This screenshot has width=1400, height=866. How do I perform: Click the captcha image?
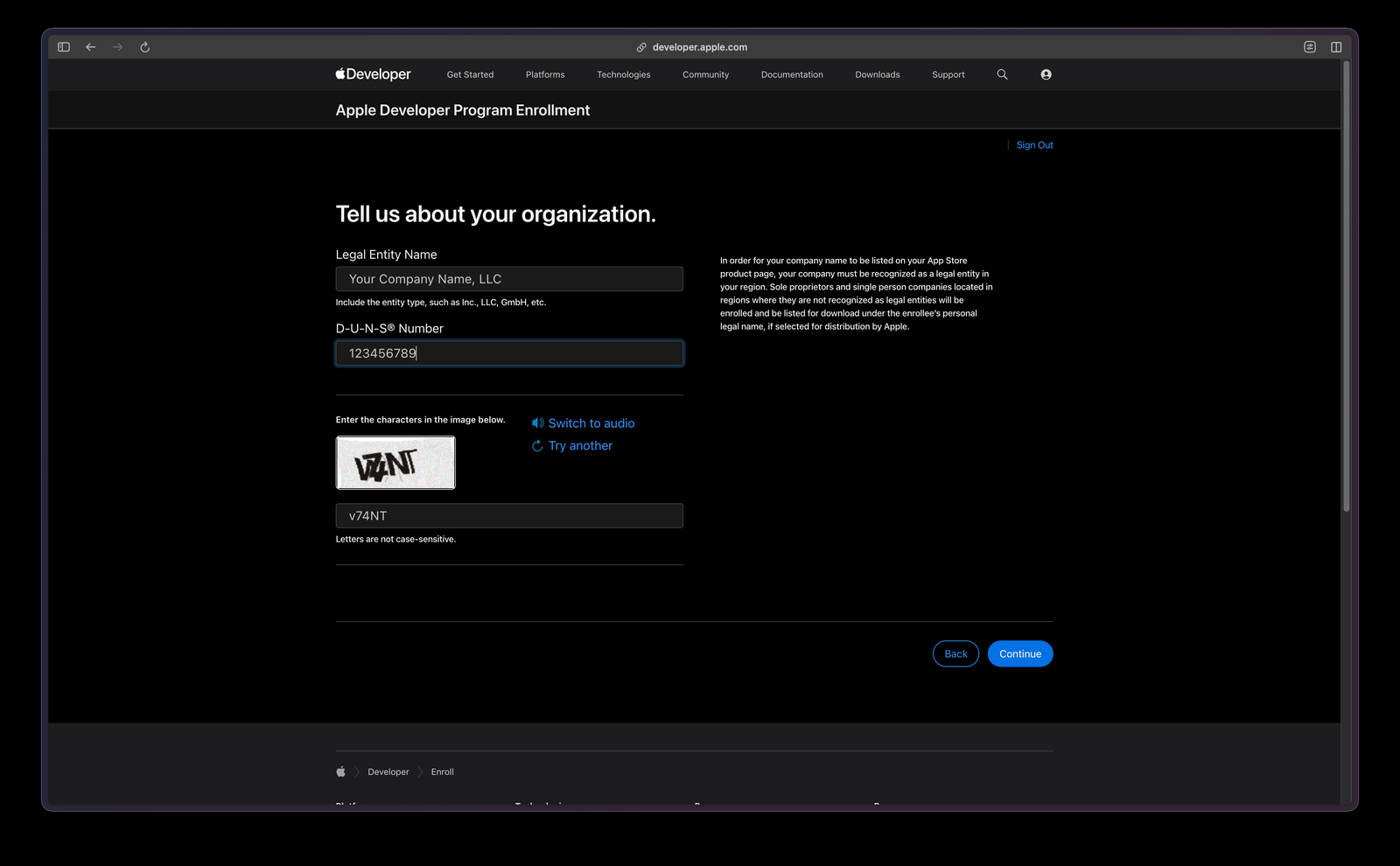pyautogui.click(x=395, y=463)
